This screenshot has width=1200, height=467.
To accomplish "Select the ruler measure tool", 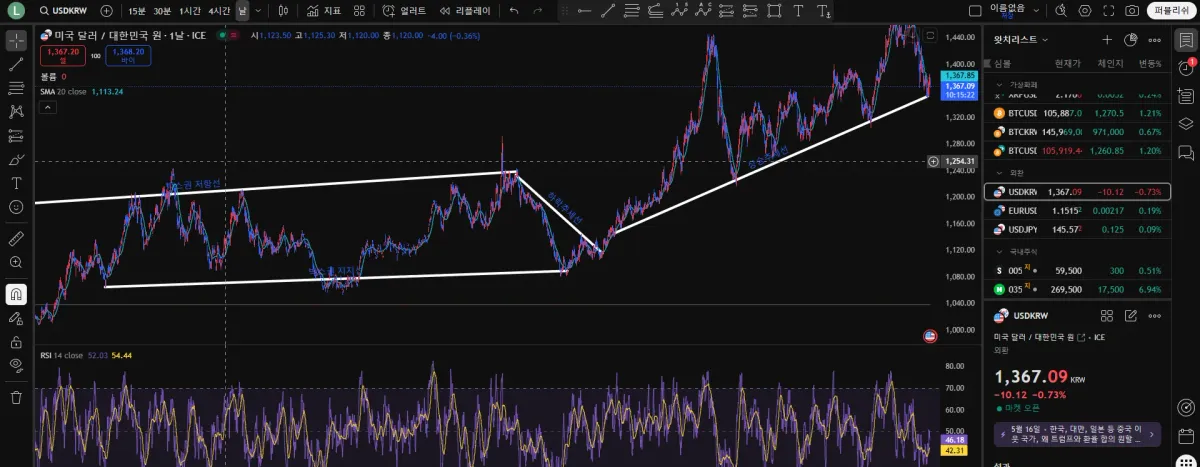I will point(16,239).
